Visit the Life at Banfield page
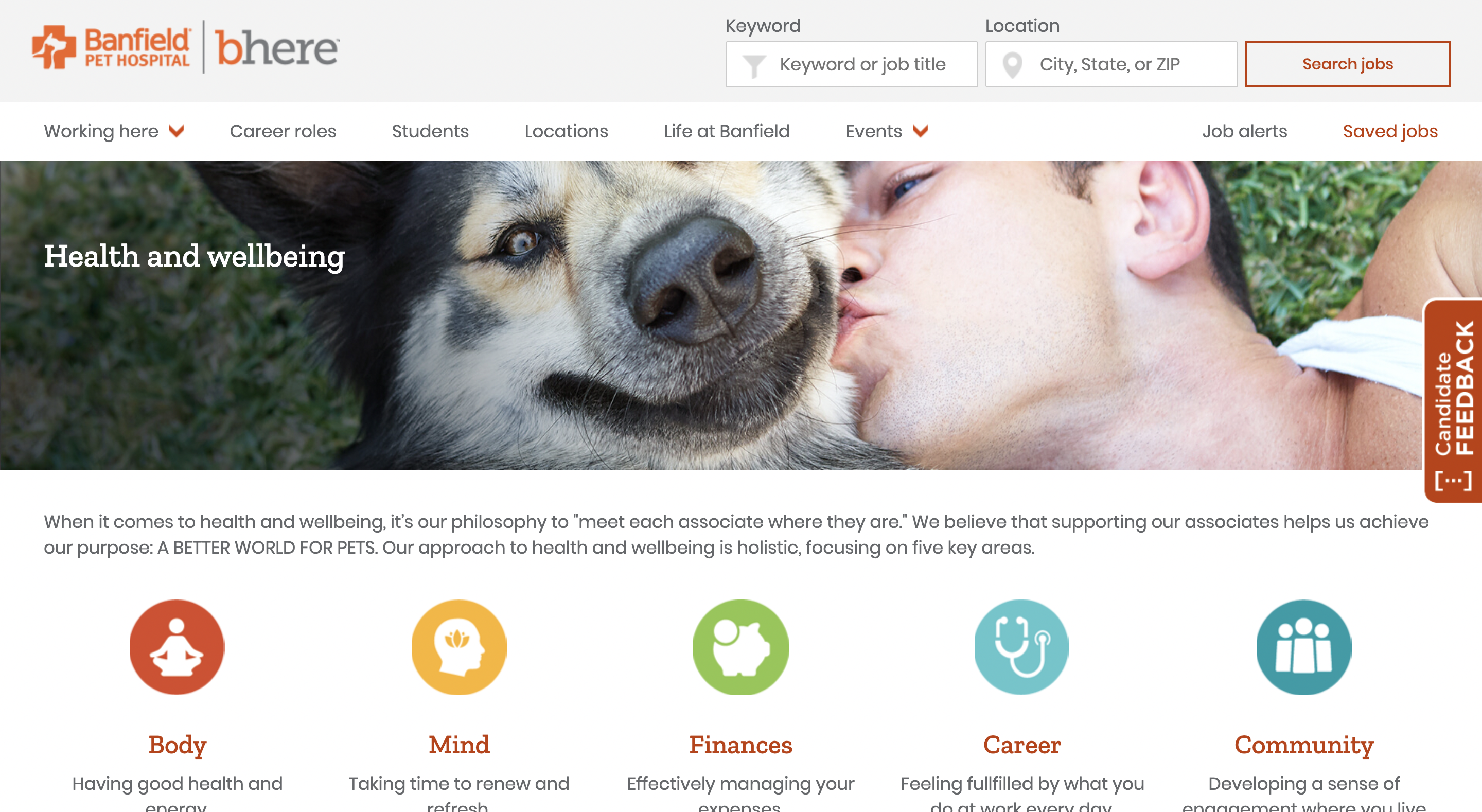1482x812 pixels. (x=727, y=131)
